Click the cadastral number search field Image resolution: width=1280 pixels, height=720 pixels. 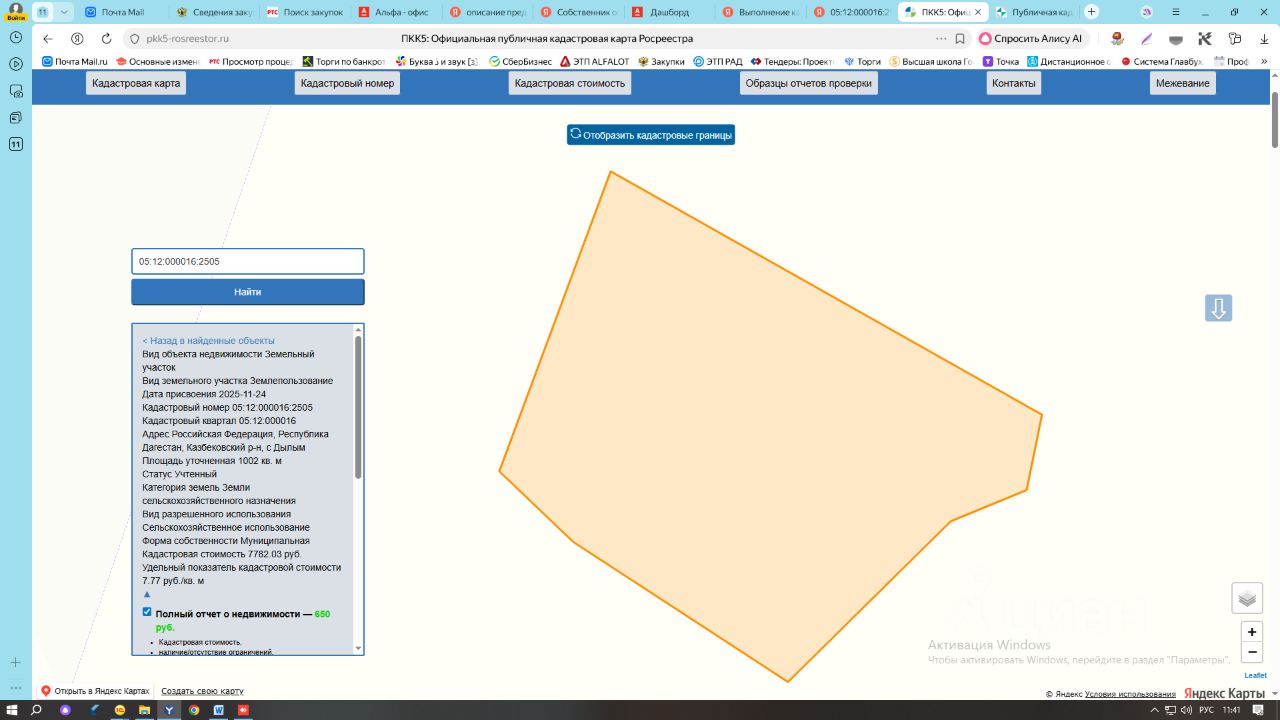coord(248,262)
